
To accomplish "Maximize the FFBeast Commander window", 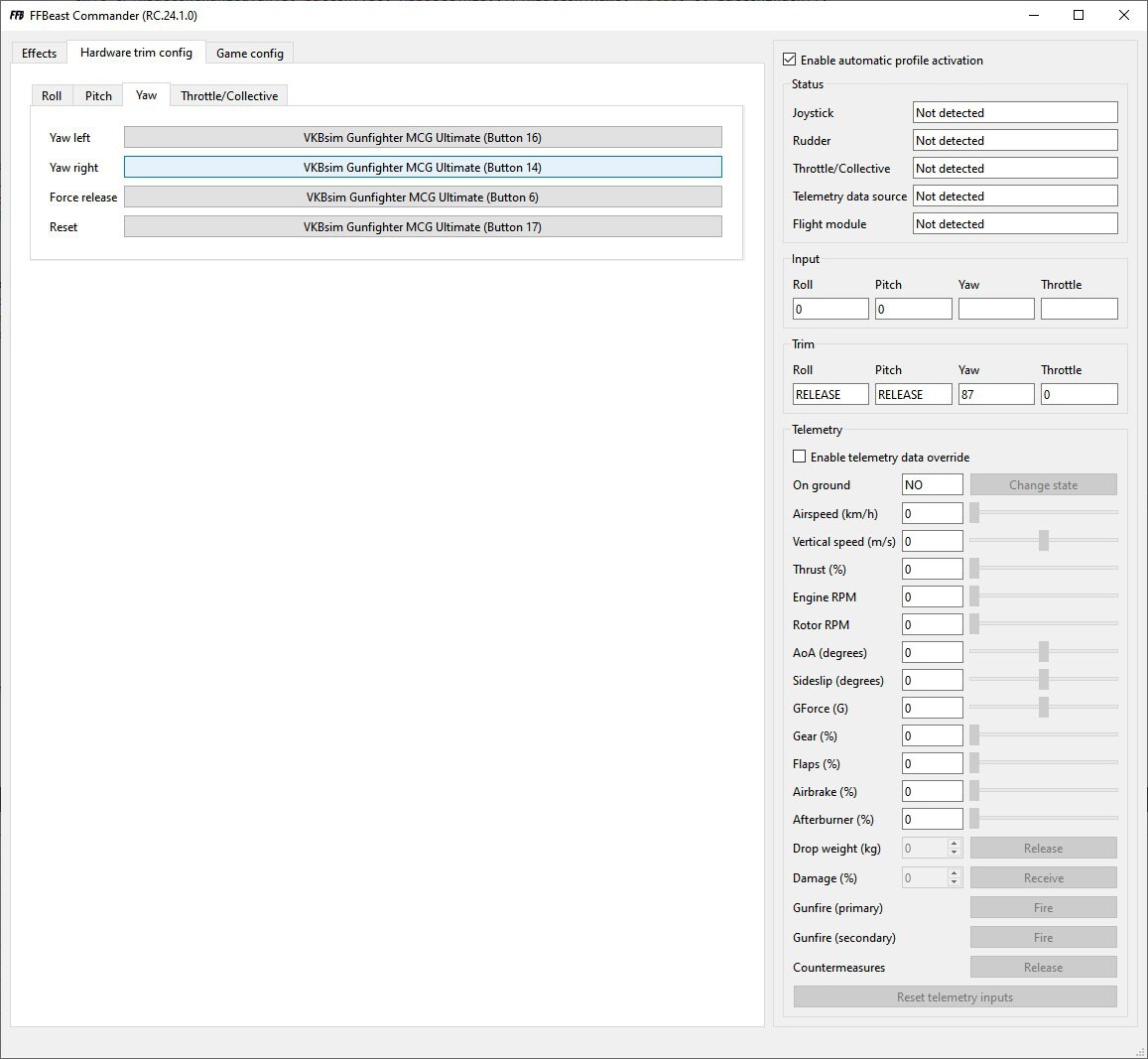I will point(1079,15).
